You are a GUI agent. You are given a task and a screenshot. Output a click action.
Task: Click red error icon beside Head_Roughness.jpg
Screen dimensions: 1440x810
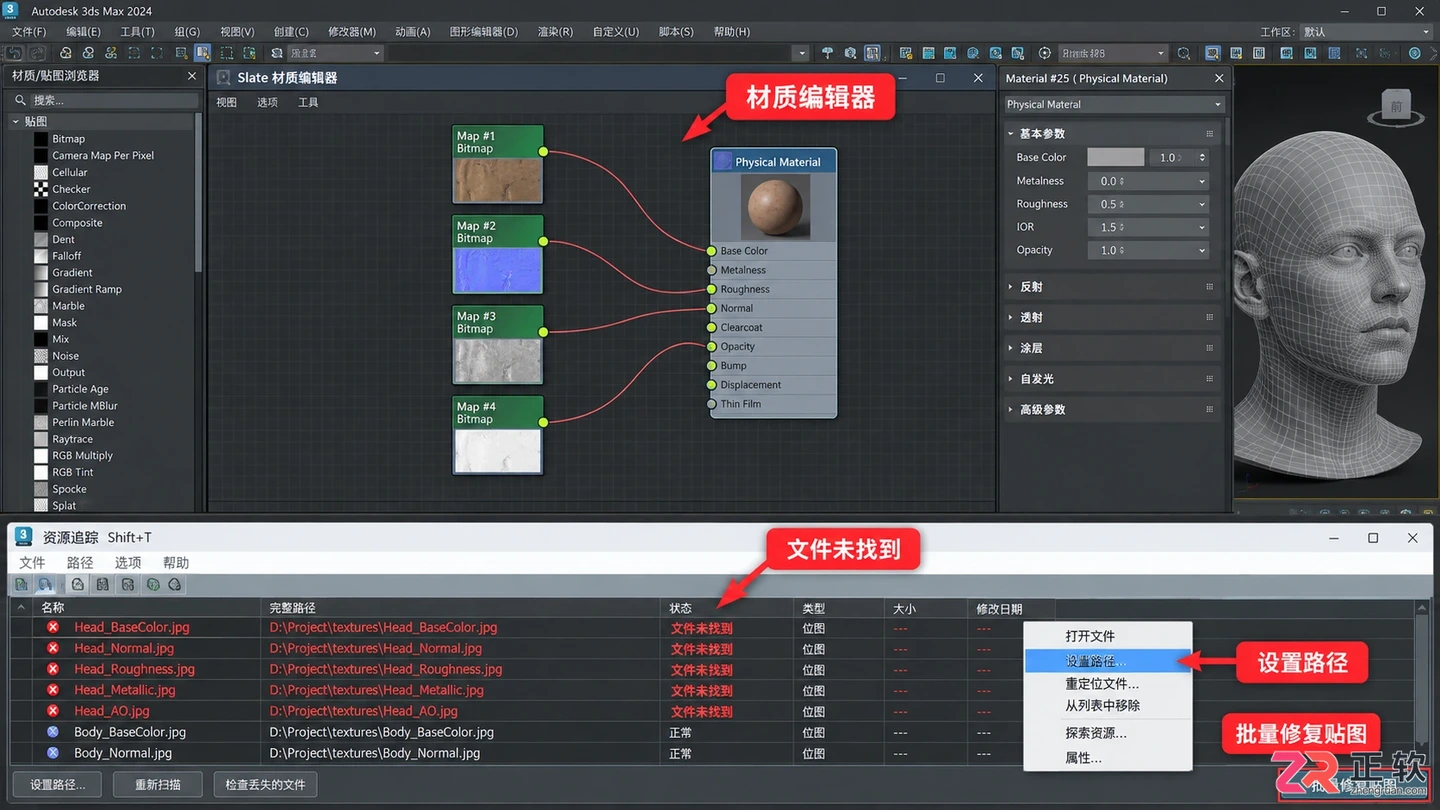click(x=53, y=669)
